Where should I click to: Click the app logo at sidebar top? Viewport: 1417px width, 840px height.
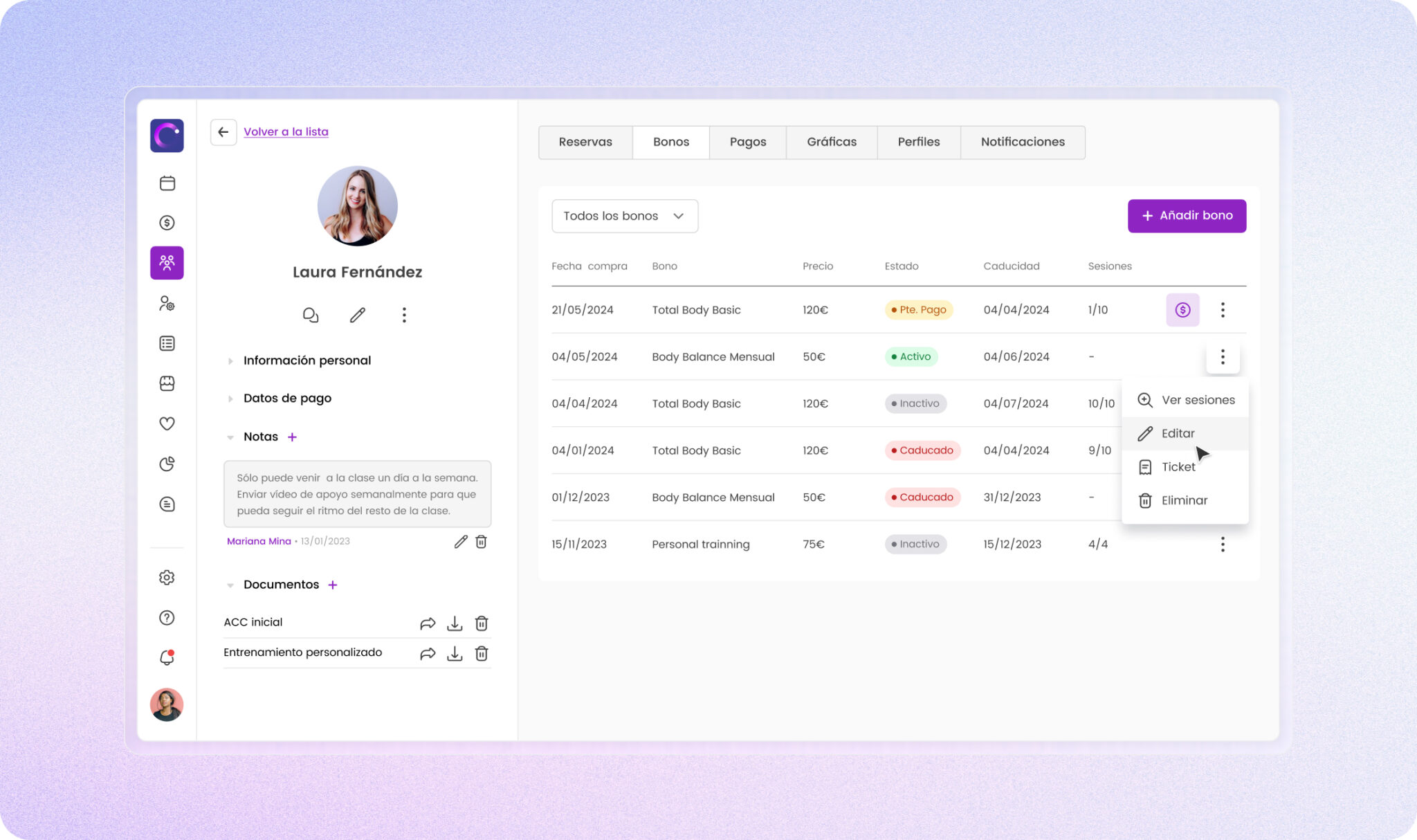click(167, 136)
